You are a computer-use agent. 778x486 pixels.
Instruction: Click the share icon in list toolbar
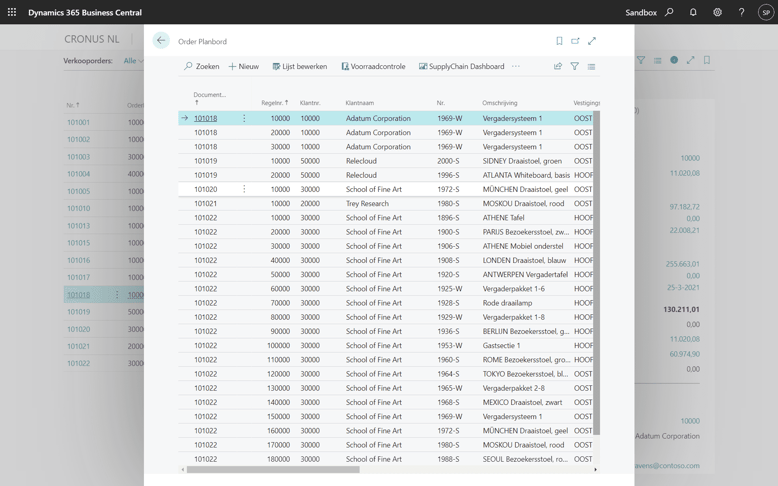coord(558,66)
